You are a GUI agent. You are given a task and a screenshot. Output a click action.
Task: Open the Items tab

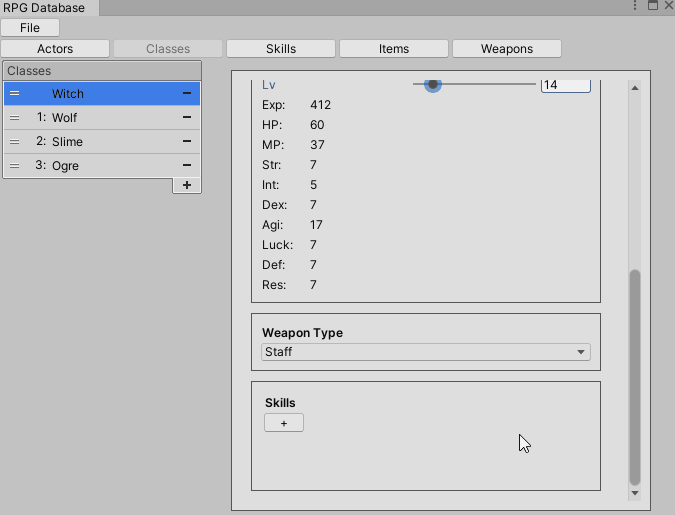394,48
